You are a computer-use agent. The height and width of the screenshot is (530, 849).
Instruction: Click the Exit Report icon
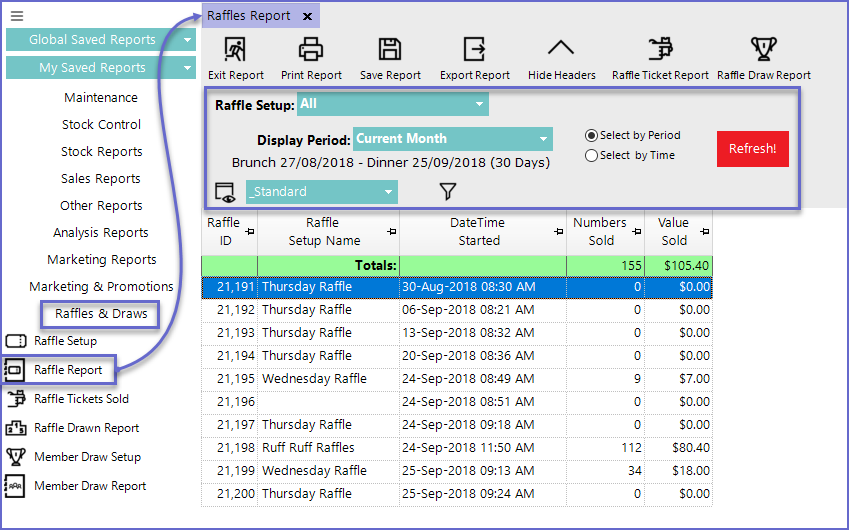[236, 50]
